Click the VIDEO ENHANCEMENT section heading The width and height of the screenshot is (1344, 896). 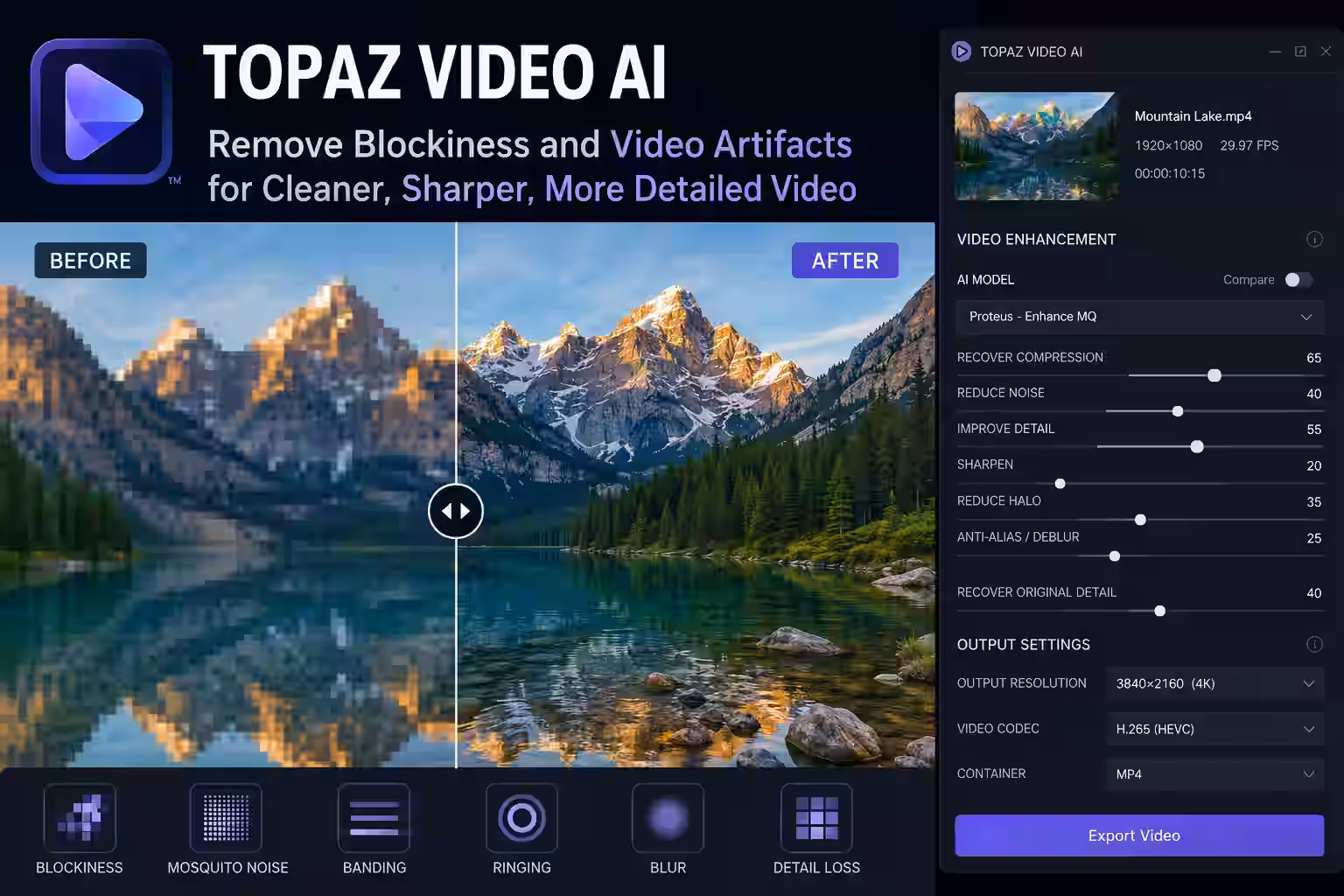[x=1036, y=239]
